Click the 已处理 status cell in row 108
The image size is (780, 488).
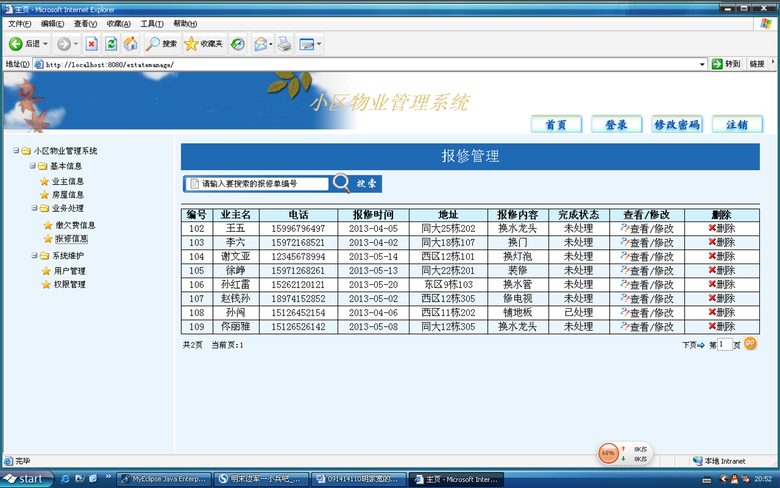coord(579,312)
